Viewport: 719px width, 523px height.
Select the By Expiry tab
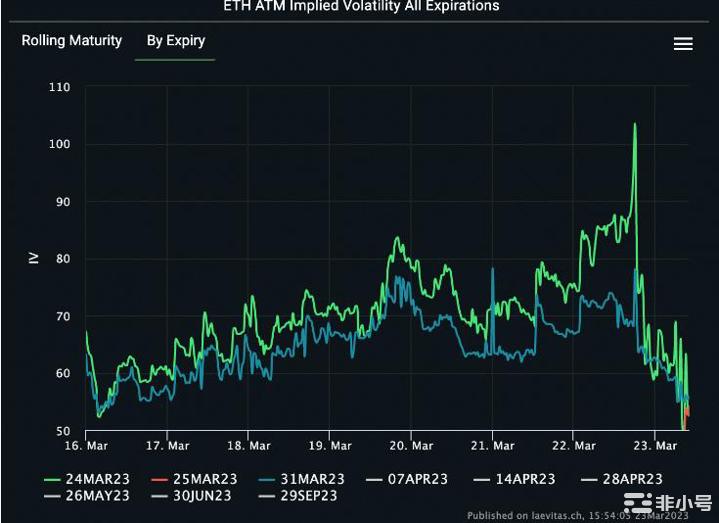(175, 41)
